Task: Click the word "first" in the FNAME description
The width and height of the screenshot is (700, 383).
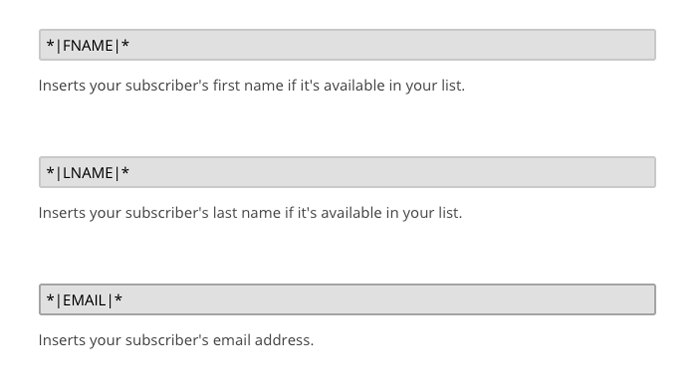Action: tap(225, 85)
